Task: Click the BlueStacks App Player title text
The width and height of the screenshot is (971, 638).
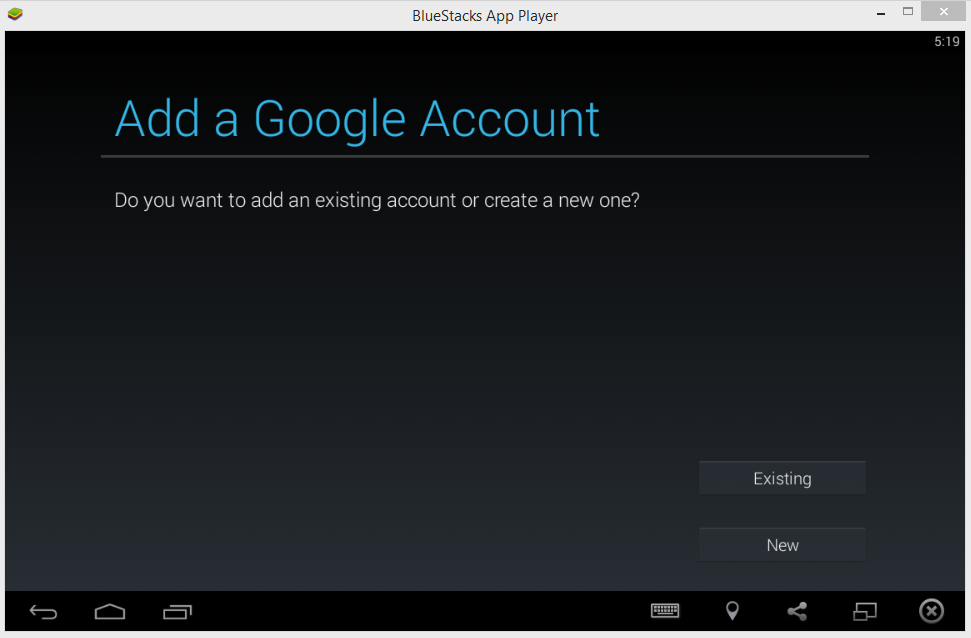Action: (x=485, y=15)
